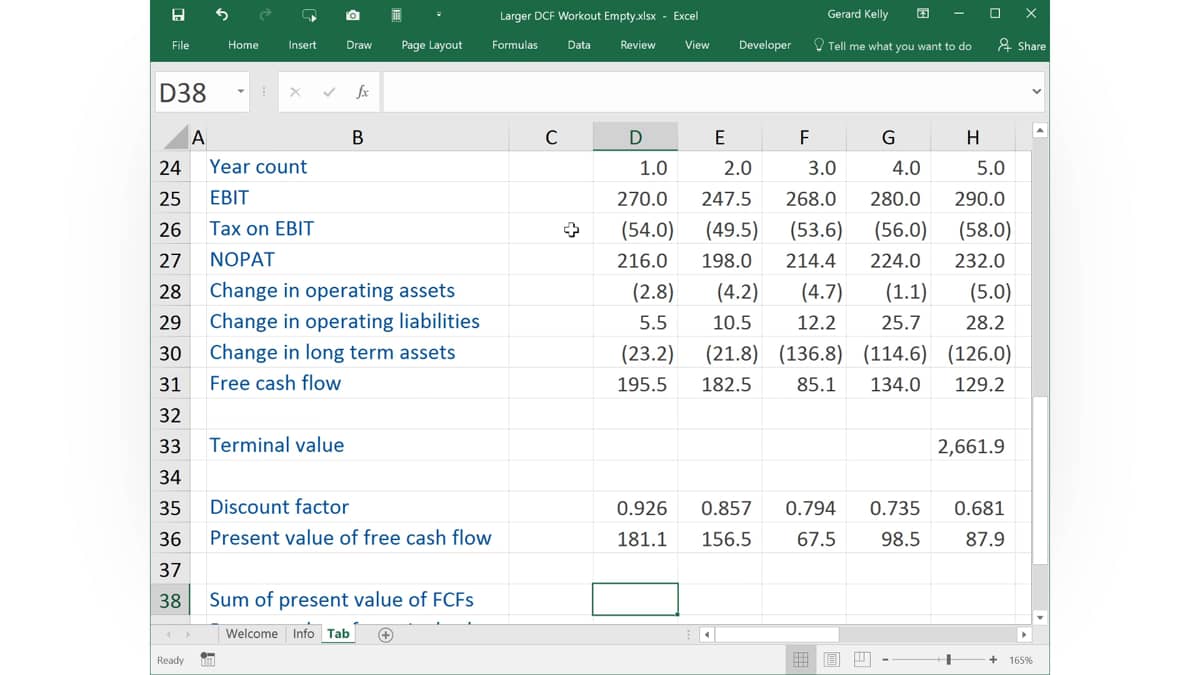
Task: Click the zoom out minus button
Action: [886, 660]
